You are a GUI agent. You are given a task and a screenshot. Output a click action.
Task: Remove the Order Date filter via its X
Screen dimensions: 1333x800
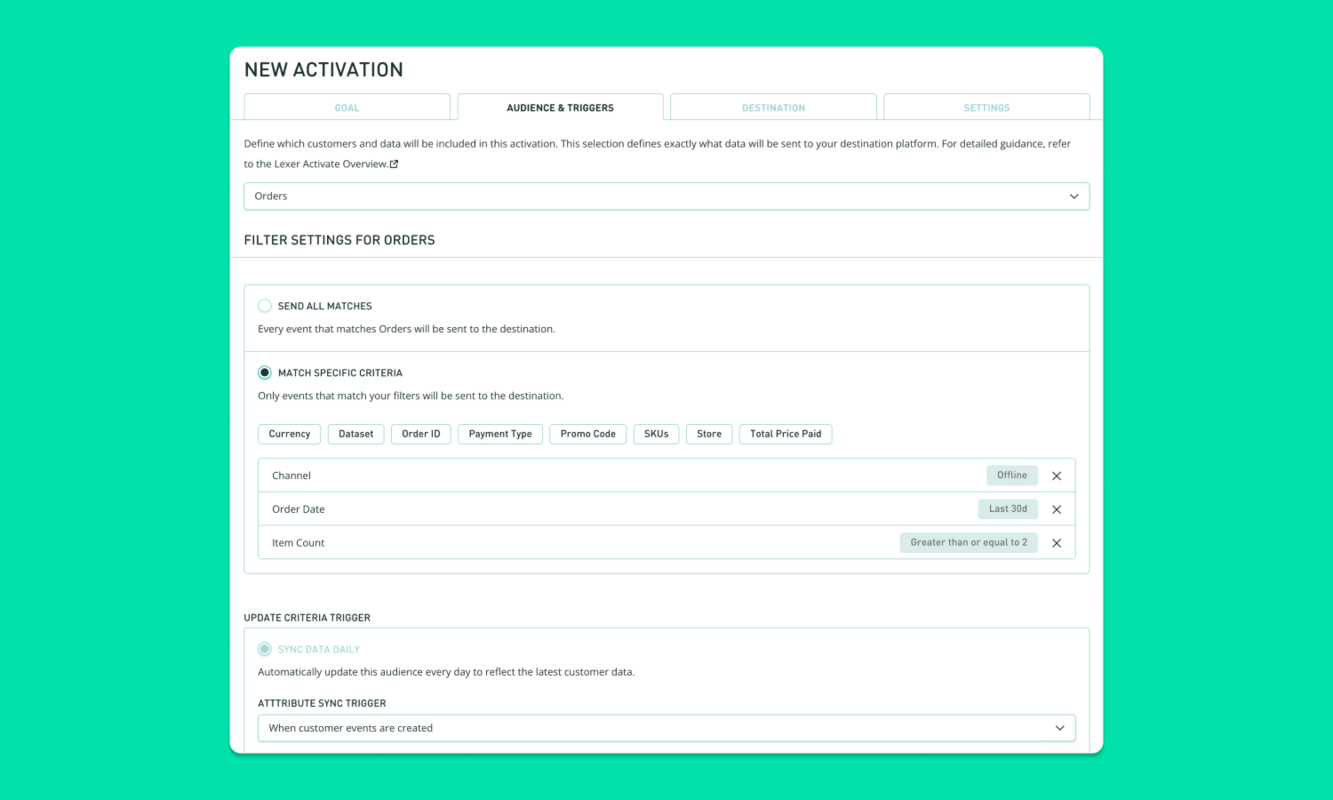1056,509
